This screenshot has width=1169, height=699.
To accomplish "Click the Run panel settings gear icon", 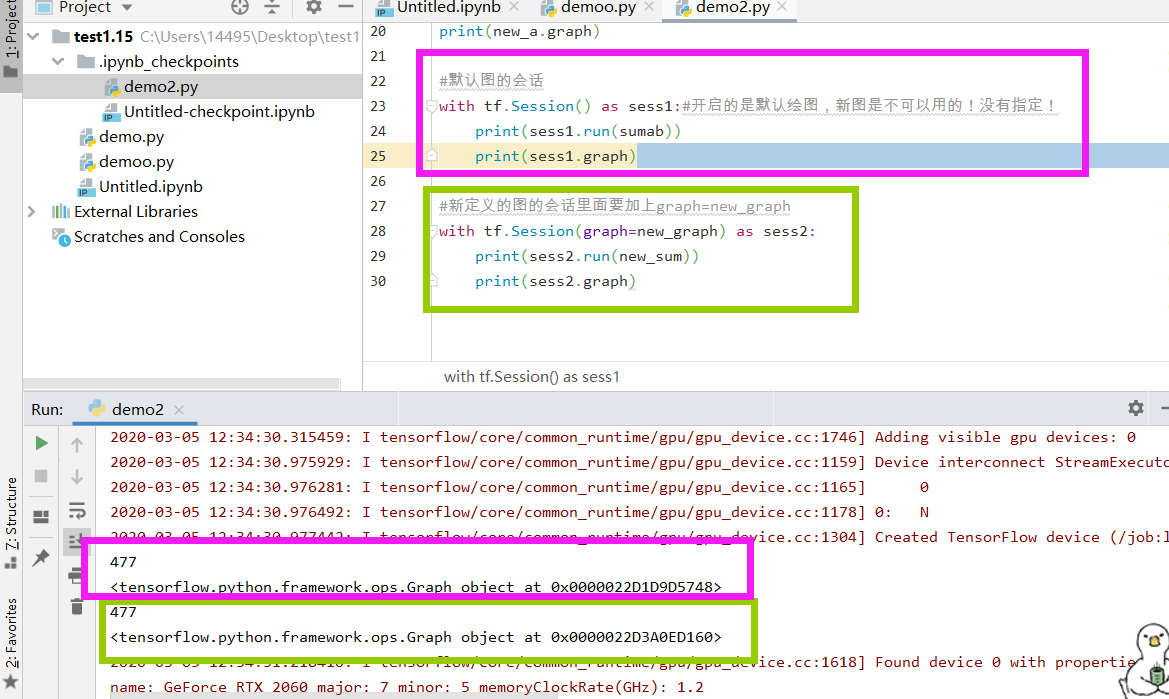I will pos(1135,408).
